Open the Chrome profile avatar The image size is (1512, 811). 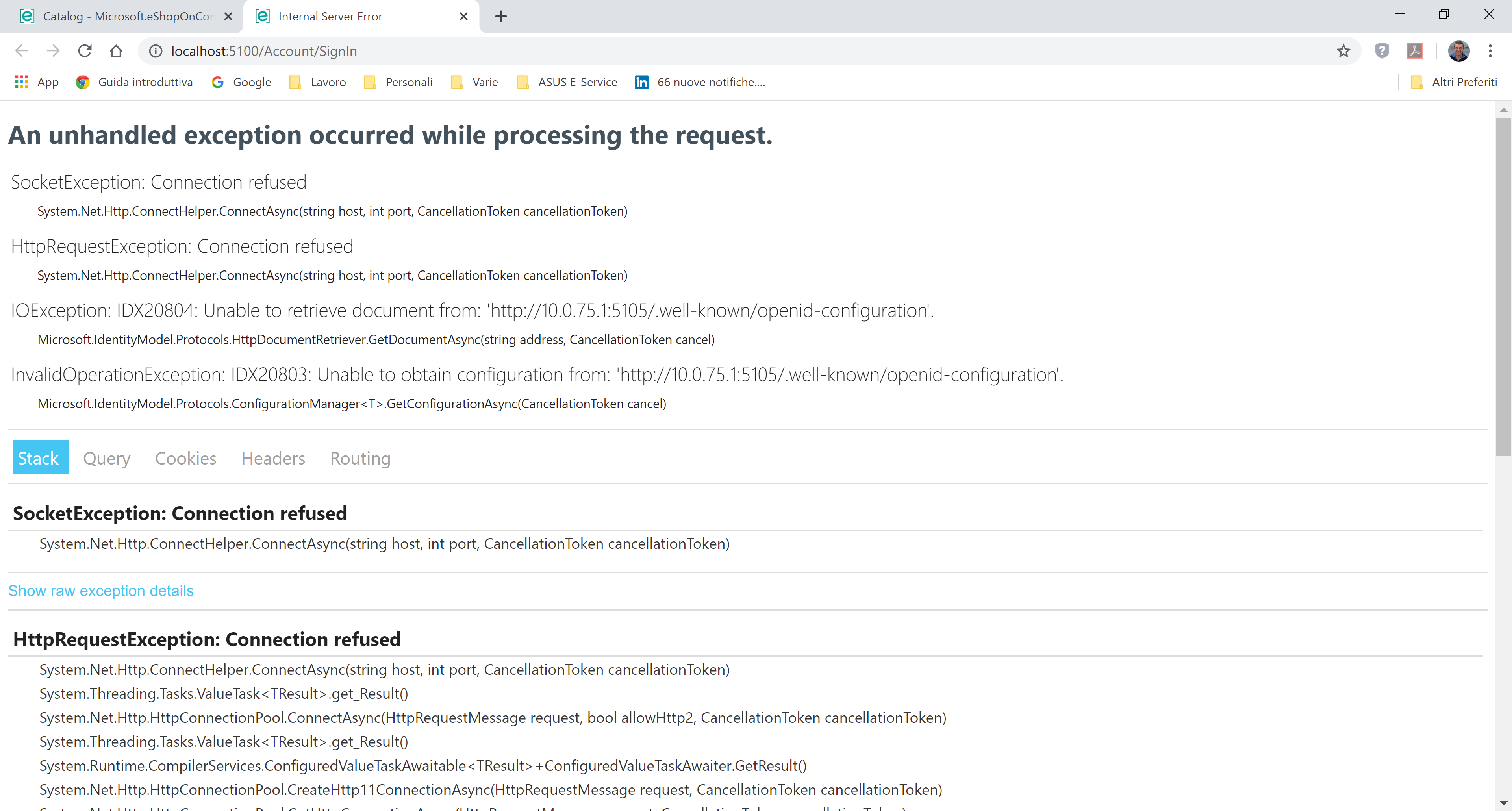tap(1458, 51)
